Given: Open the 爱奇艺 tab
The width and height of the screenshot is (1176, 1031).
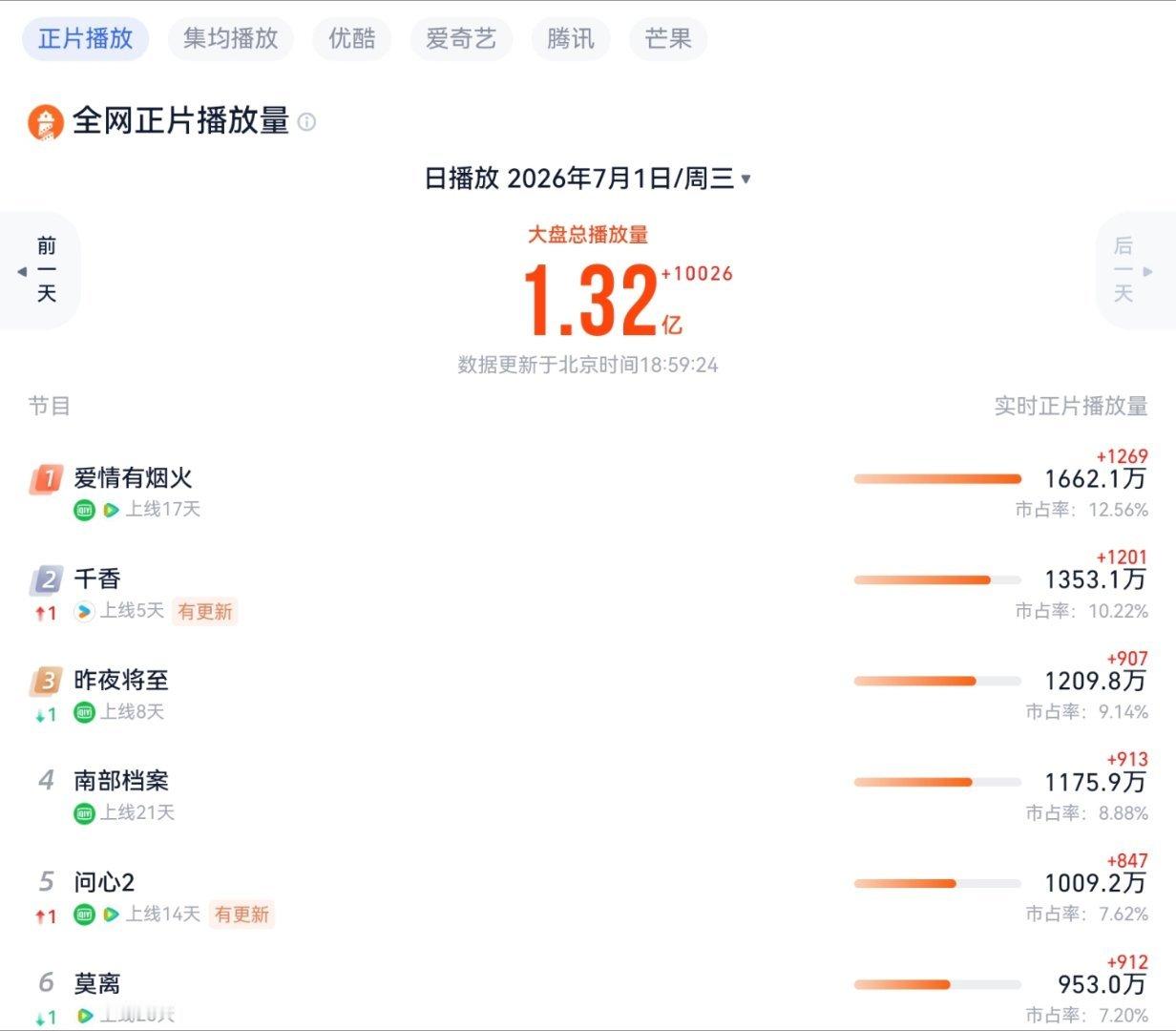Looking at the screenshot, I should [x=461, y=38].
